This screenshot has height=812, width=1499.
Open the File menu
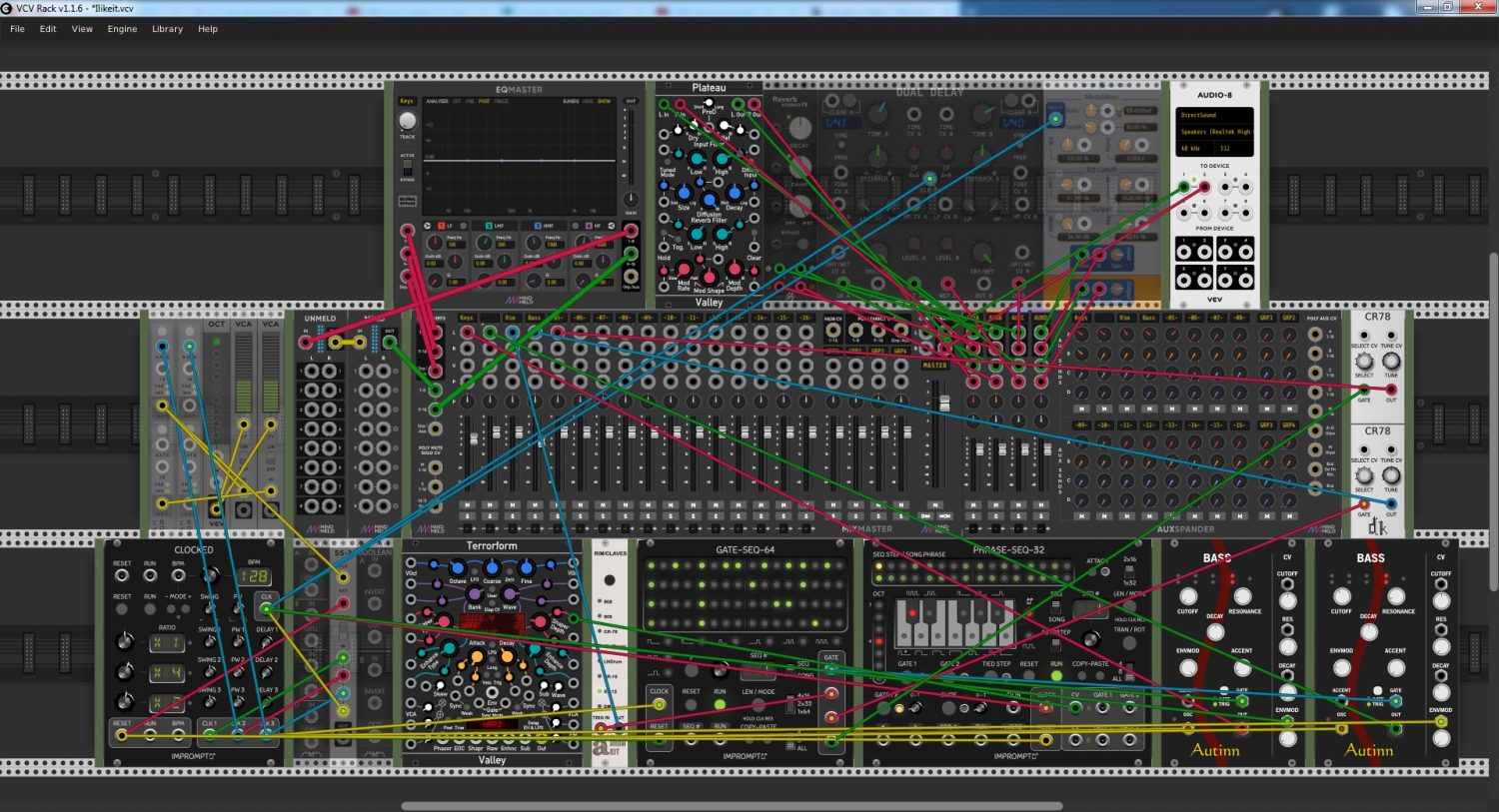[17, 29]
